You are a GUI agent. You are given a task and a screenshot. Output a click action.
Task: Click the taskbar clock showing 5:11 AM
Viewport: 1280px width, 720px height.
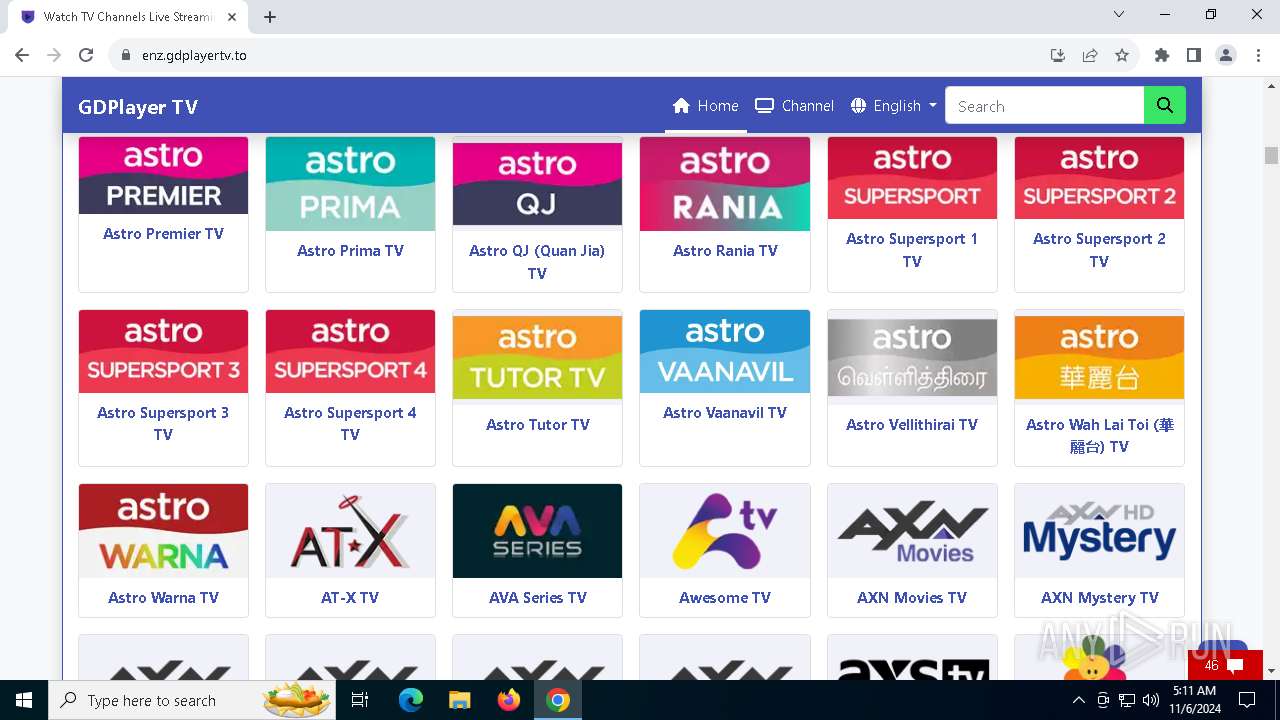coord(1194,700)
